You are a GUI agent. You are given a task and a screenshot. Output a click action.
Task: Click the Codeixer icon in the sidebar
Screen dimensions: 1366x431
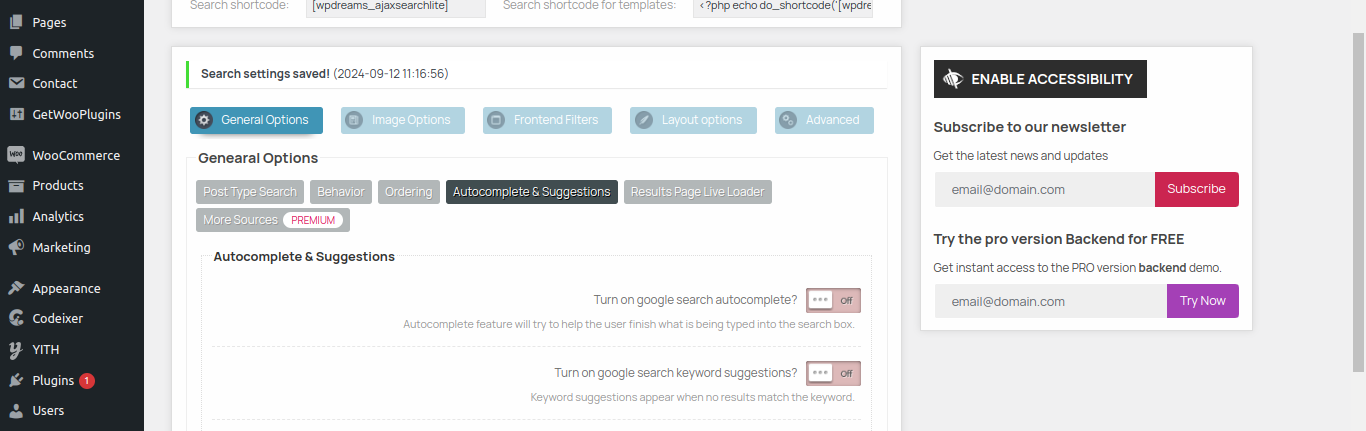coord(16,318)
